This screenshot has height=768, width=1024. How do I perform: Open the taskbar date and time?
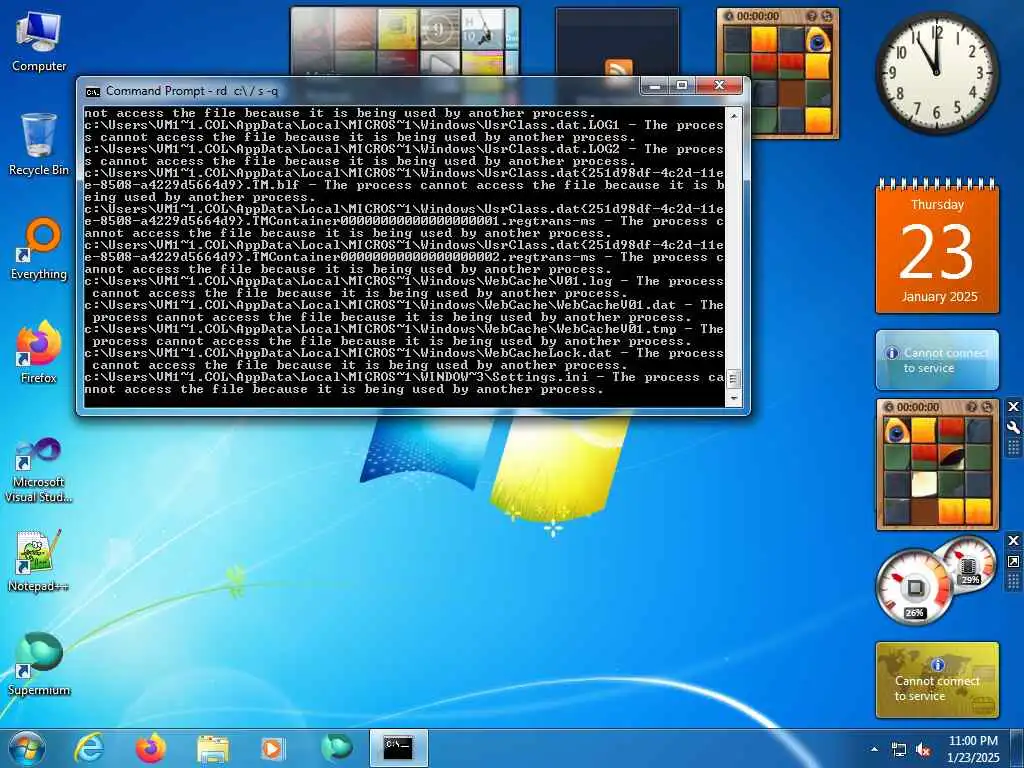(973, 749)
